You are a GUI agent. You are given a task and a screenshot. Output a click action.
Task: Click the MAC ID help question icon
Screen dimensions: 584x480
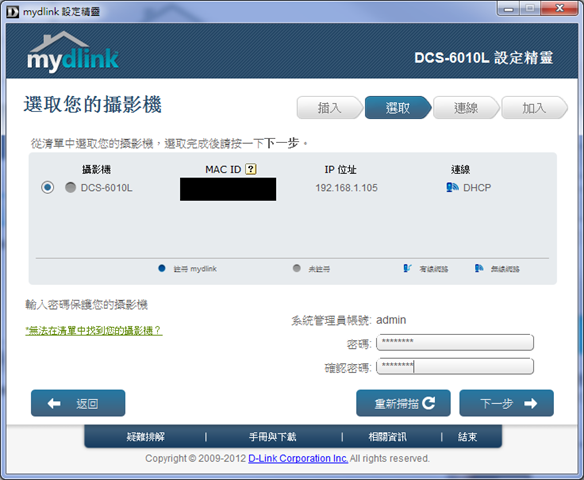pos(251,169)
